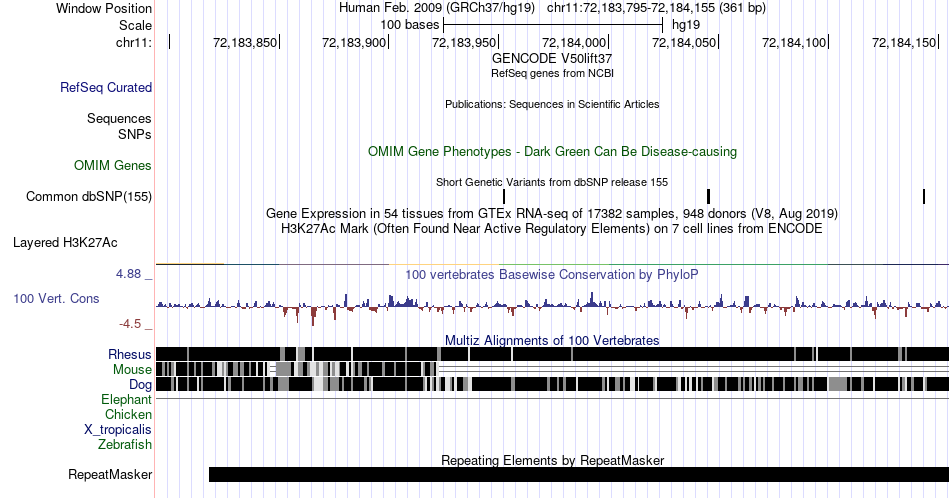Screen dimensions: 950x498
Task: Click the Scale label
Action: (x=135, y=25)
